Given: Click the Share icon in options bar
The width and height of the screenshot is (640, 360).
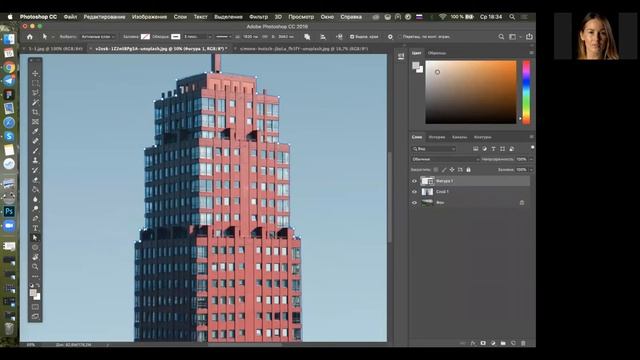Looking at the screenshot, I should pos(529,37).
